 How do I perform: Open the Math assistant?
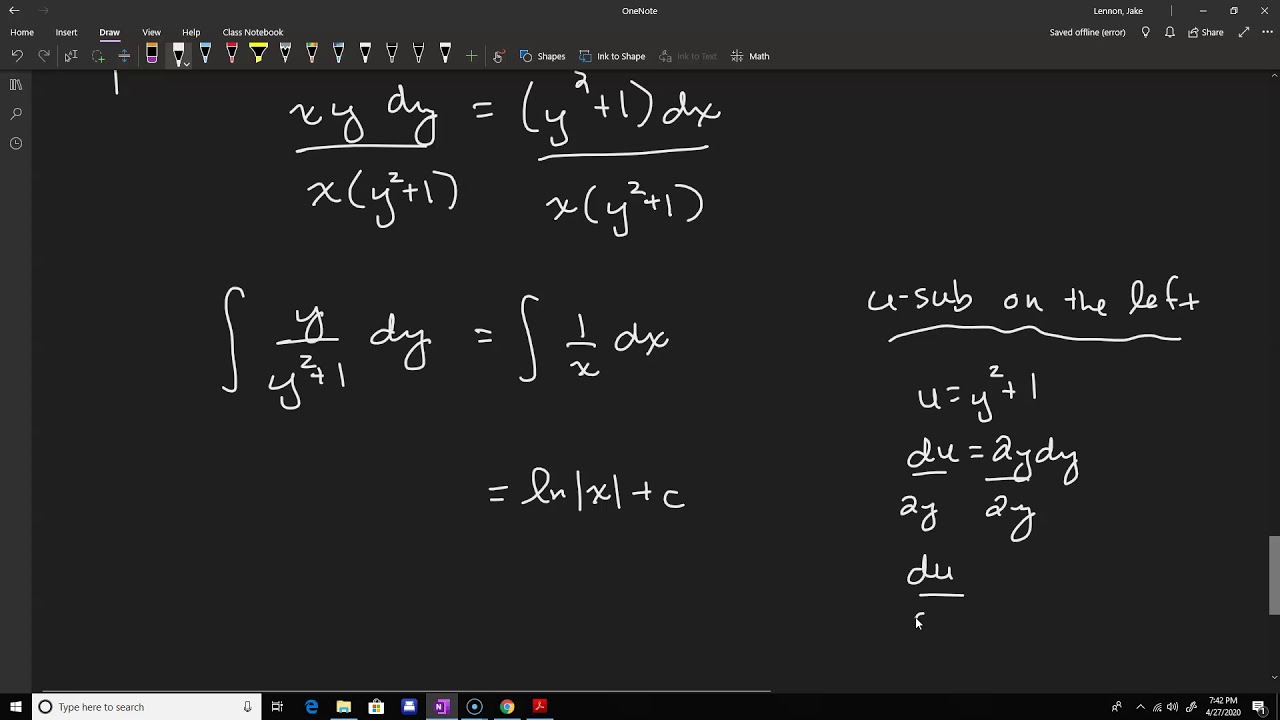pos(750,56)
